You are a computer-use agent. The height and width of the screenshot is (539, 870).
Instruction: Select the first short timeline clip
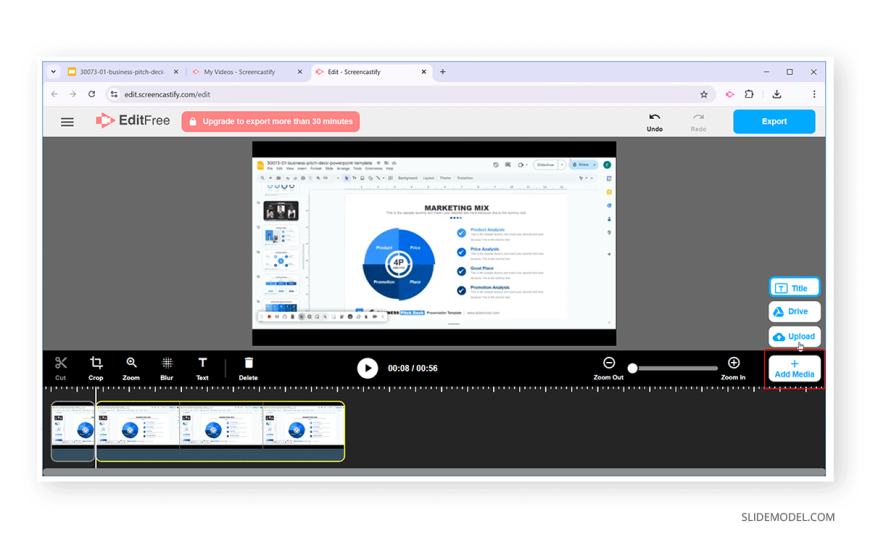(73, 431)
